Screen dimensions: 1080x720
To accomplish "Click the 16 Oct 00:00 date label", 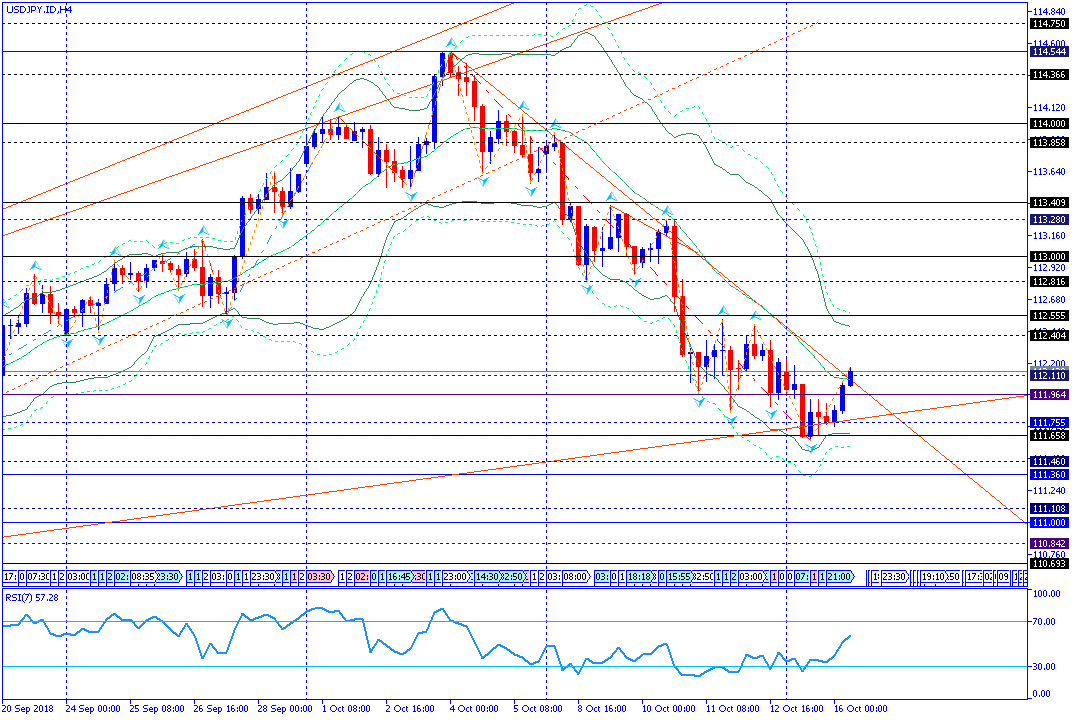I will [x=861, y=709].
